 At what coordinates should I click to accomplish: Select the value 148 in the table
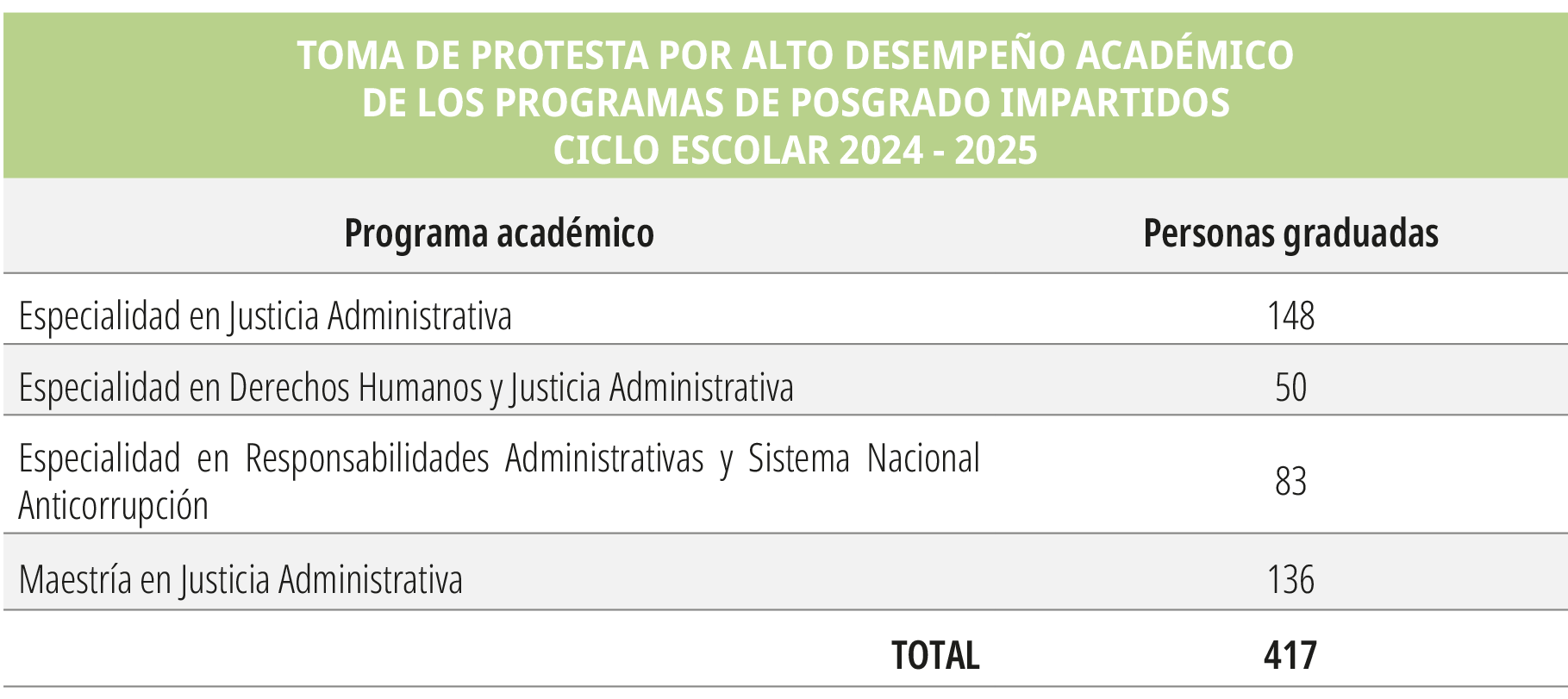pyautogui.click(x=1290, y=316)
